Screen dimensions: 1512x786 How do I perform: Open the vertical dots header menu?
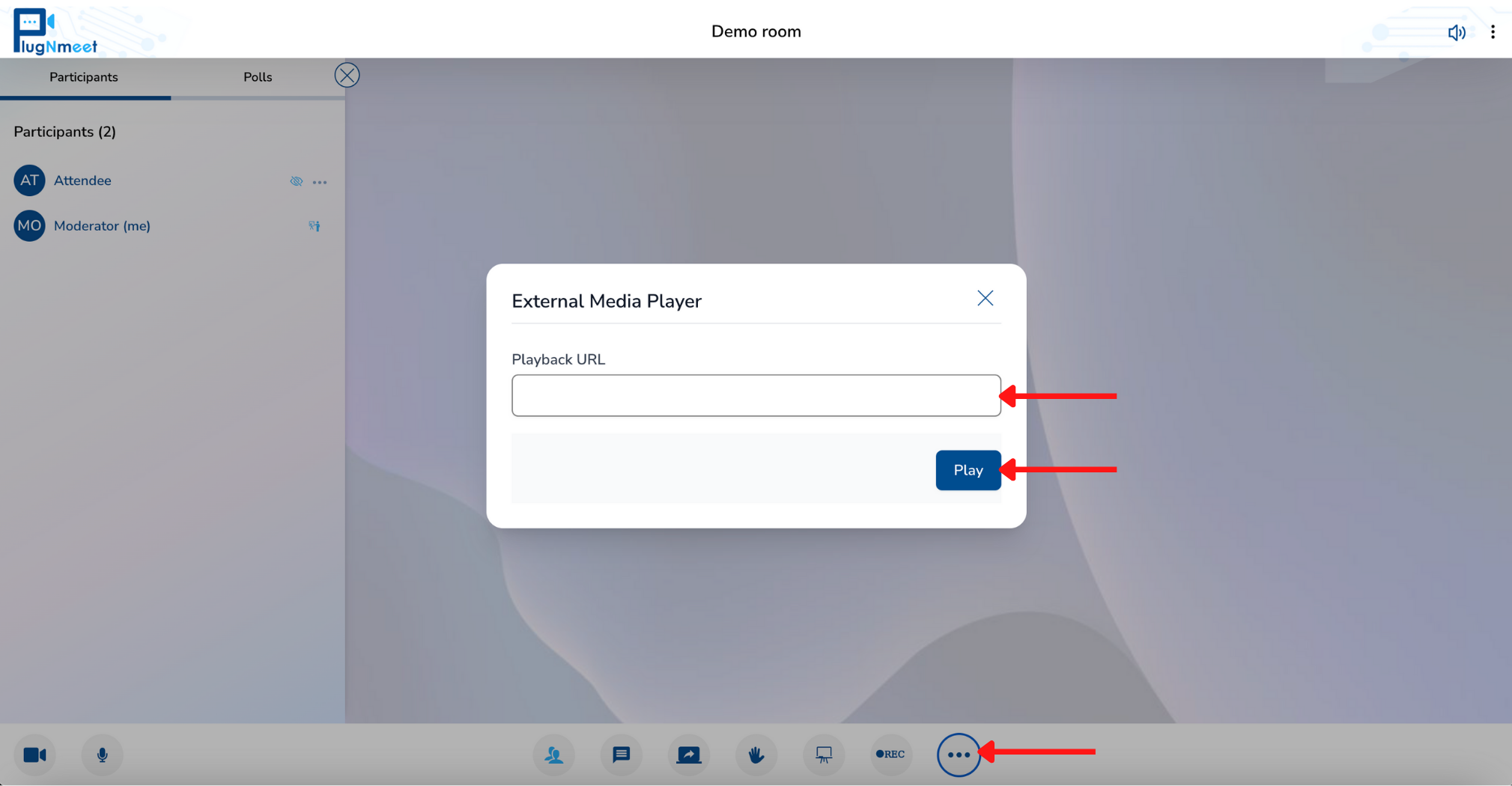(1493, 32)
